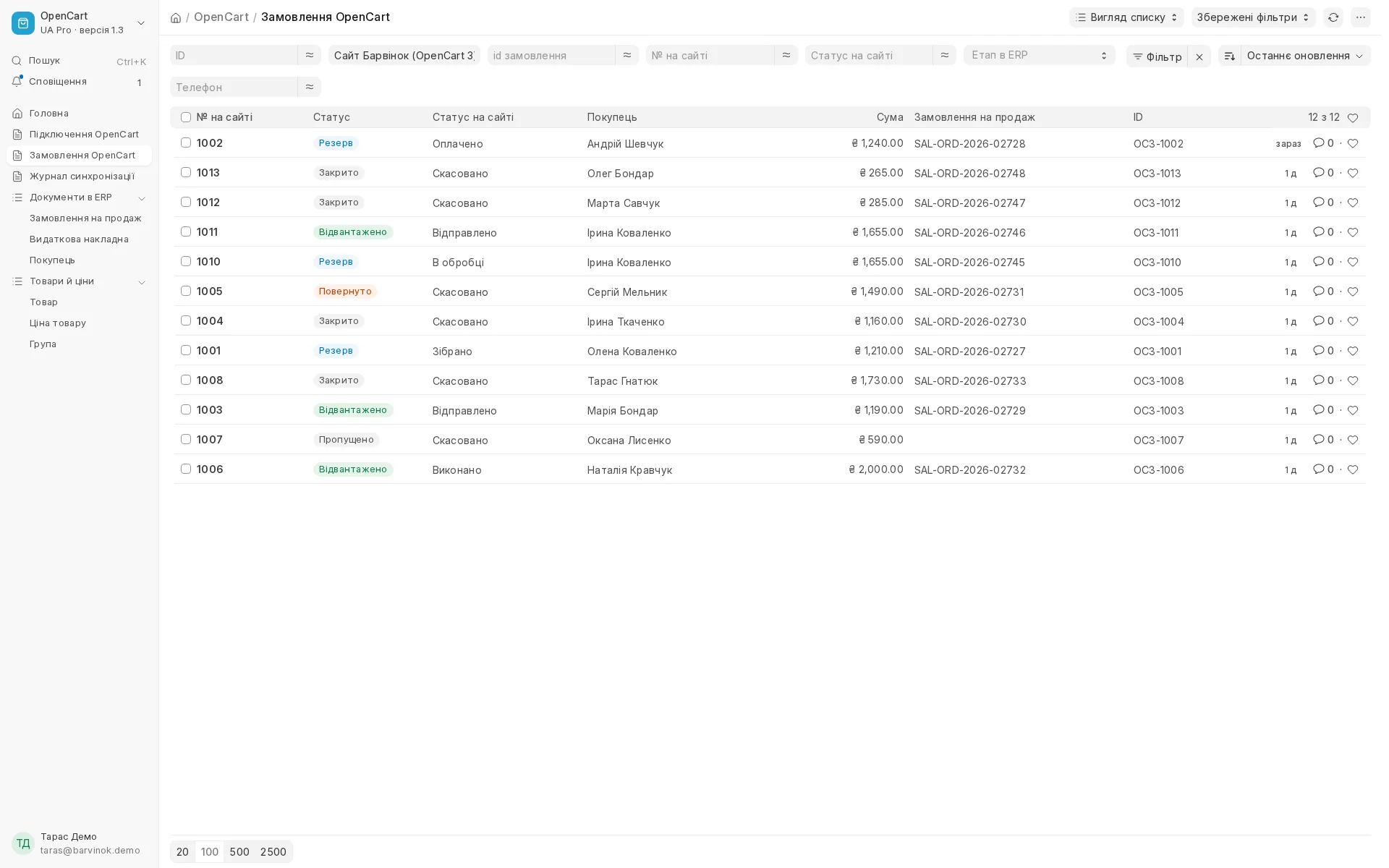Viewport: 1389px width, 868px height.
Task: Click the id замовлення filter input
Action: point(551,55)
